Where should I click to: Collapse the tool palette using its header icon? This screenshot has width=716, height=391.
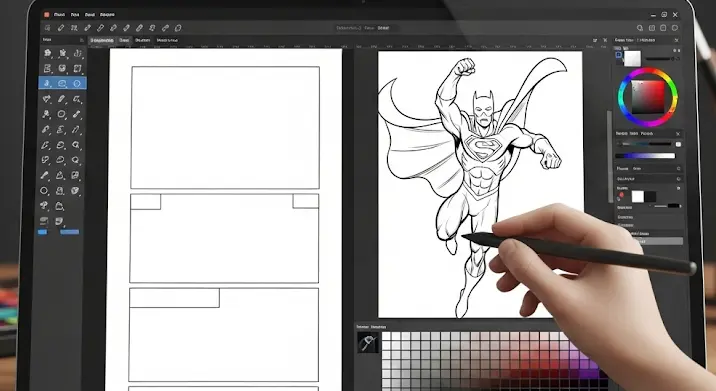point(82,40)
